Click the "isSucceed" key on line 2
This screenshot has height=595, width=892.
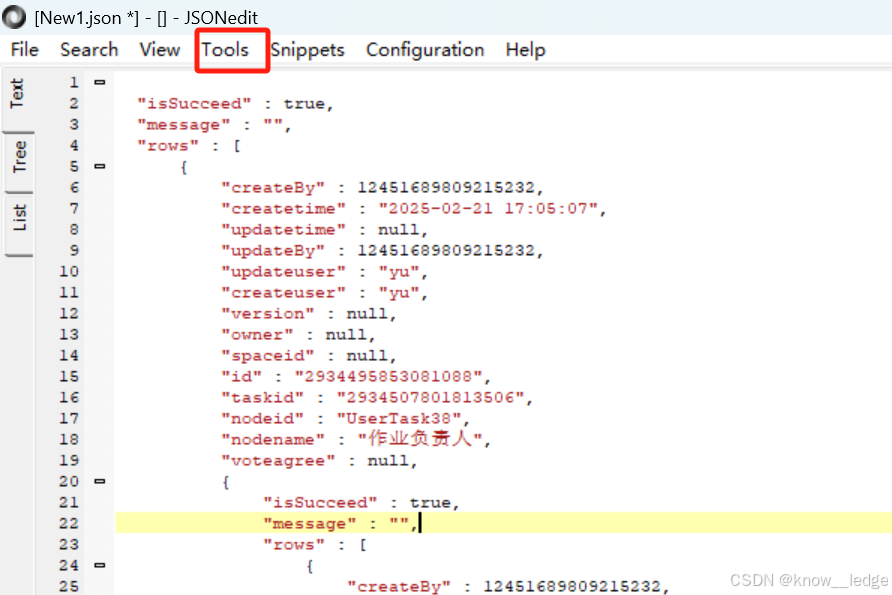[194, 104]
